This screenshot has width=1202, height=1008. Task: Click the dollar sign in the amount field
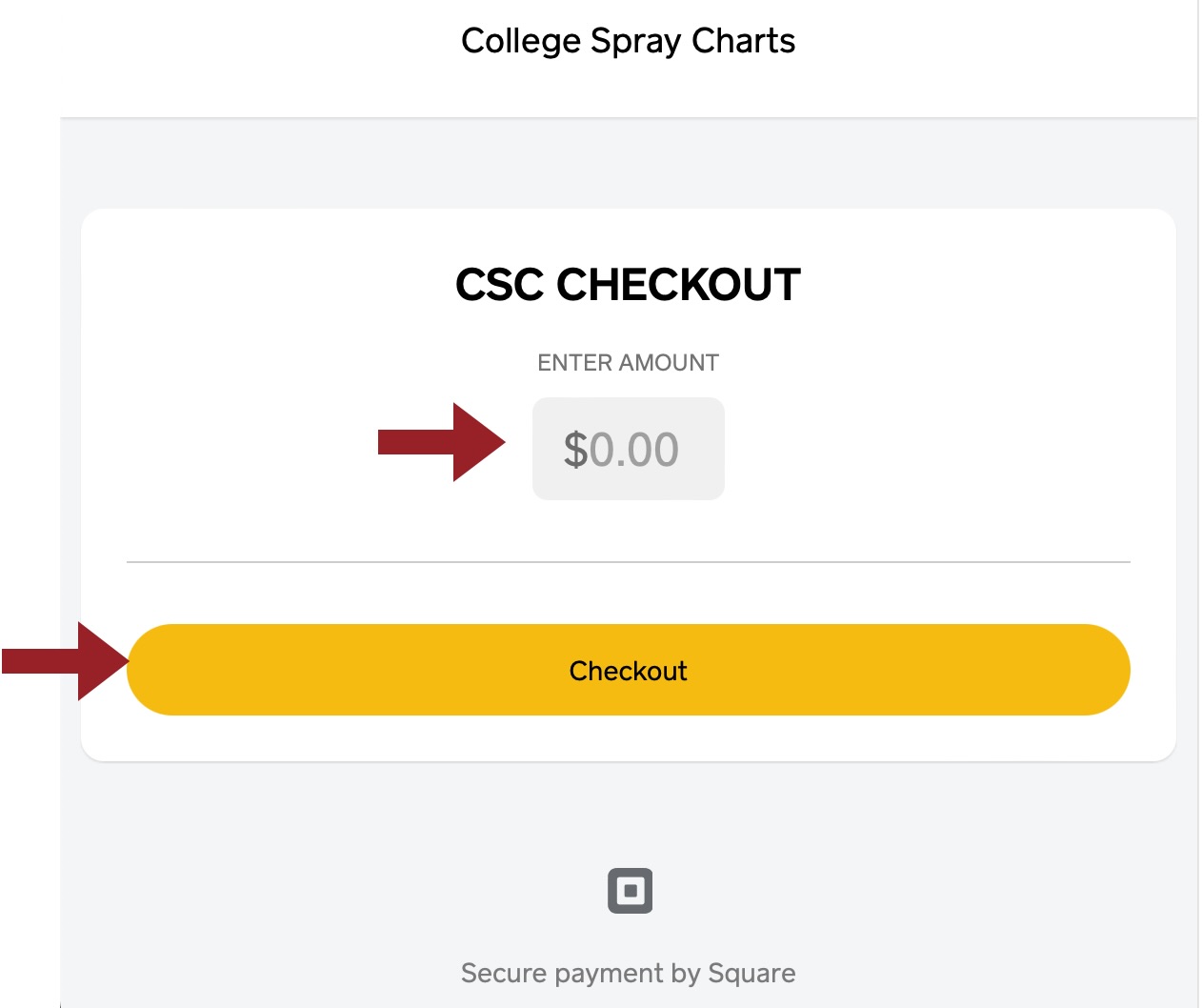[x=575, y=450]
